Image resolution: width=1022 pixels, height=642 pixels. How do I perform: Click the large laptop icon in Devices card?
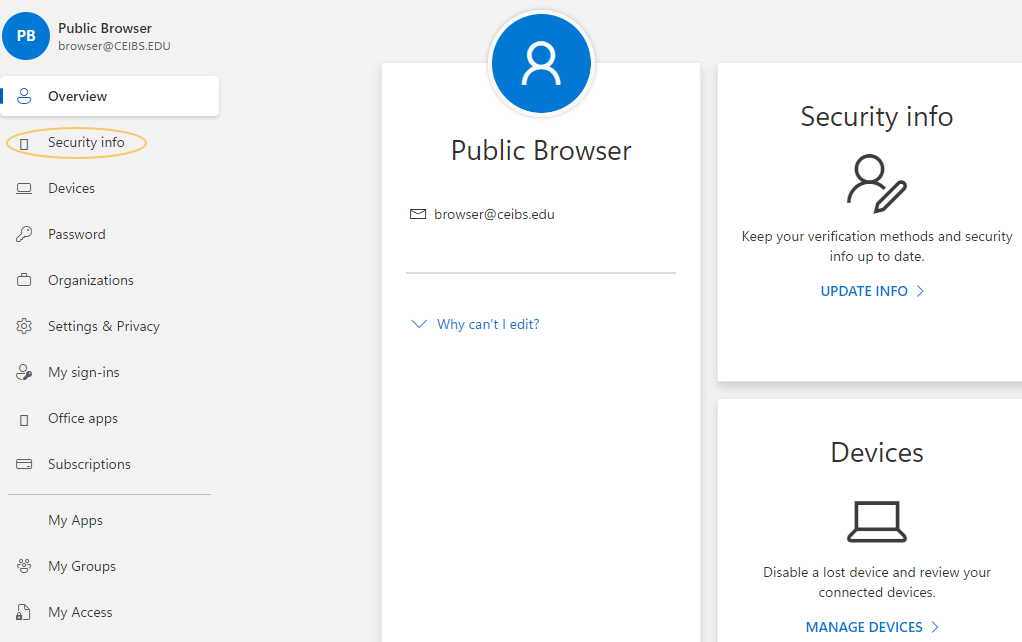876,521
